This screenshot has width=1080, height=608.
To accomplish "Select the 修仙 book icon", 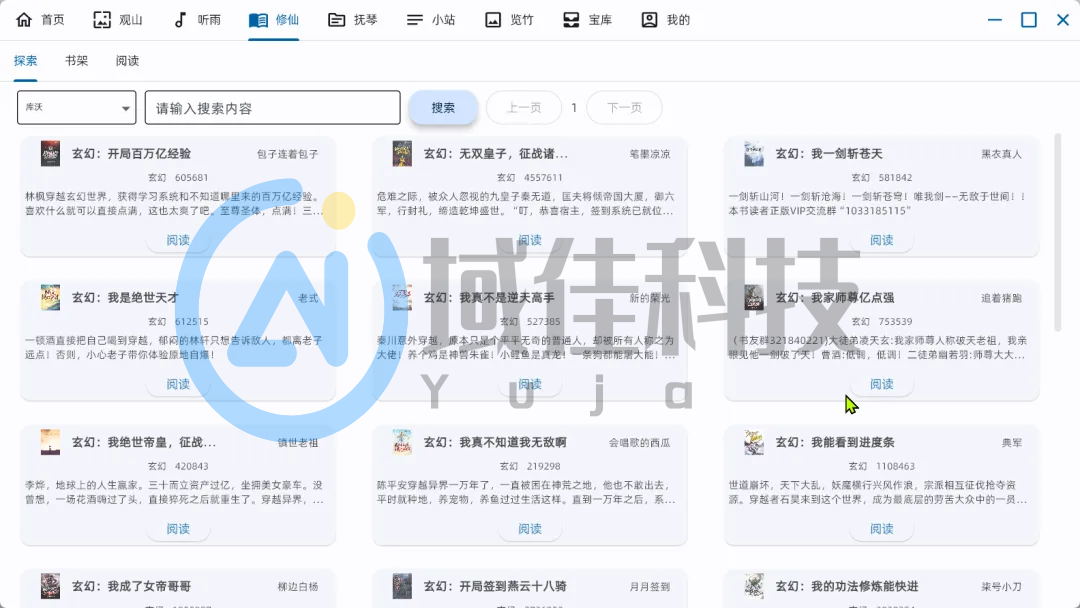I will point(258,20).
